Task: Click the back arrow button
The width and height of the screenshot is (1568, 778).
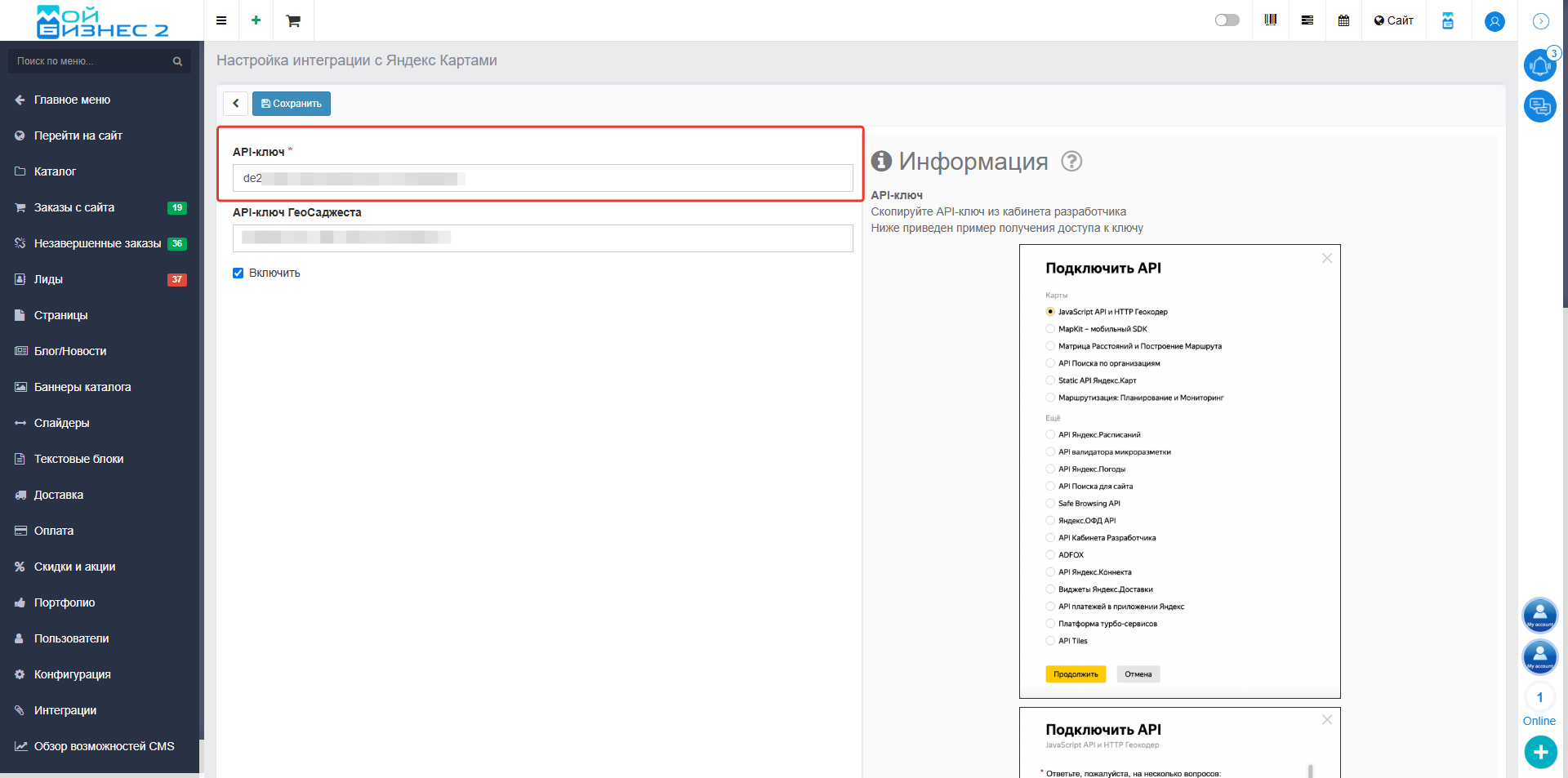Action: [x=235, y=104]
